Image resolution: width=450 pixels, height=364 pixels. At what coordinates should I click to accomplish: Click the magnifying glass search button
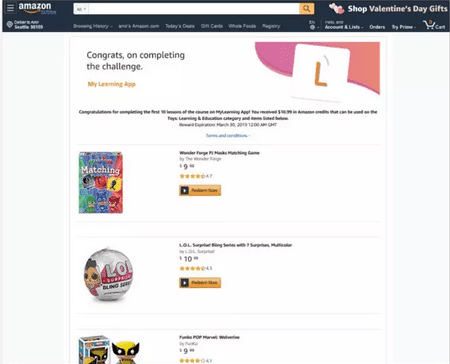[306, 9]
